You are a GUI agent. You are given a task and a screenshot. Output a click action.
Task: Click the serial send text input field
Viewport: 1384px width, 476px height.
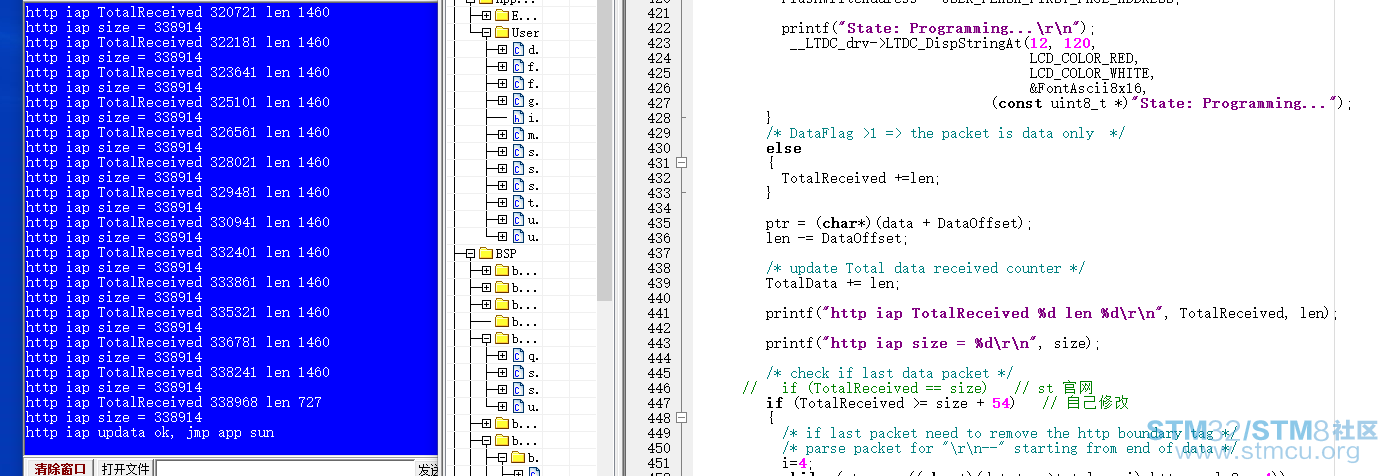[285, 468]
